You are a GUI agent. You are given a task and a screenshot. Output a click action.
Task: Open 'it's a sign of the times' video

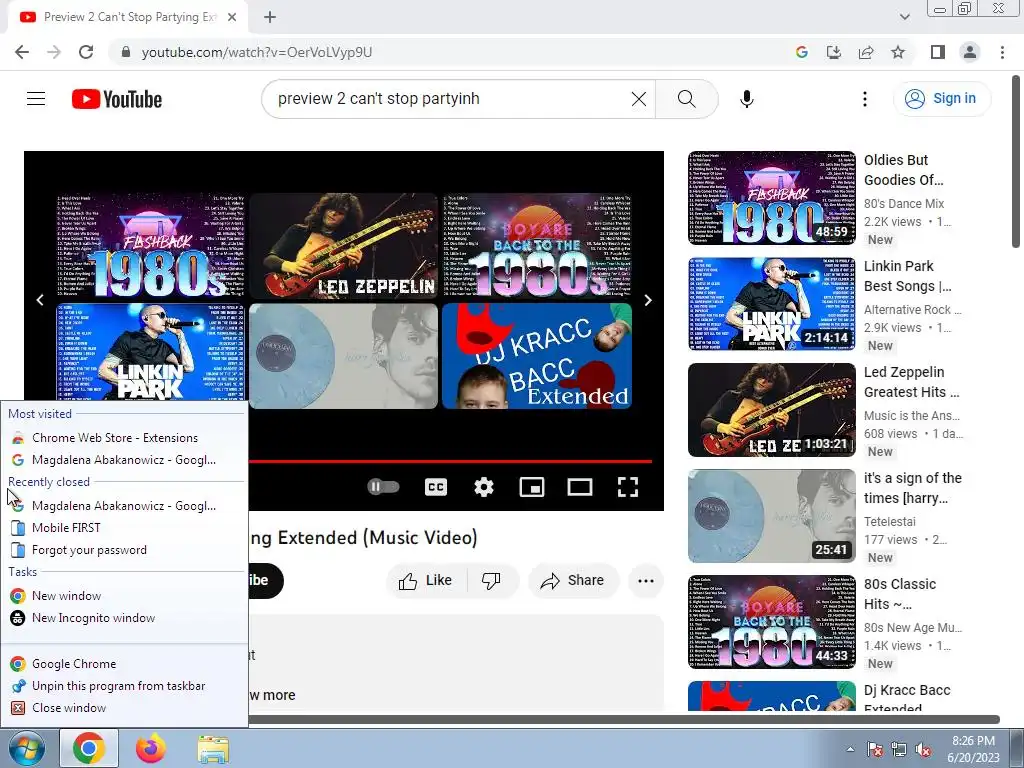click(772, 517)
